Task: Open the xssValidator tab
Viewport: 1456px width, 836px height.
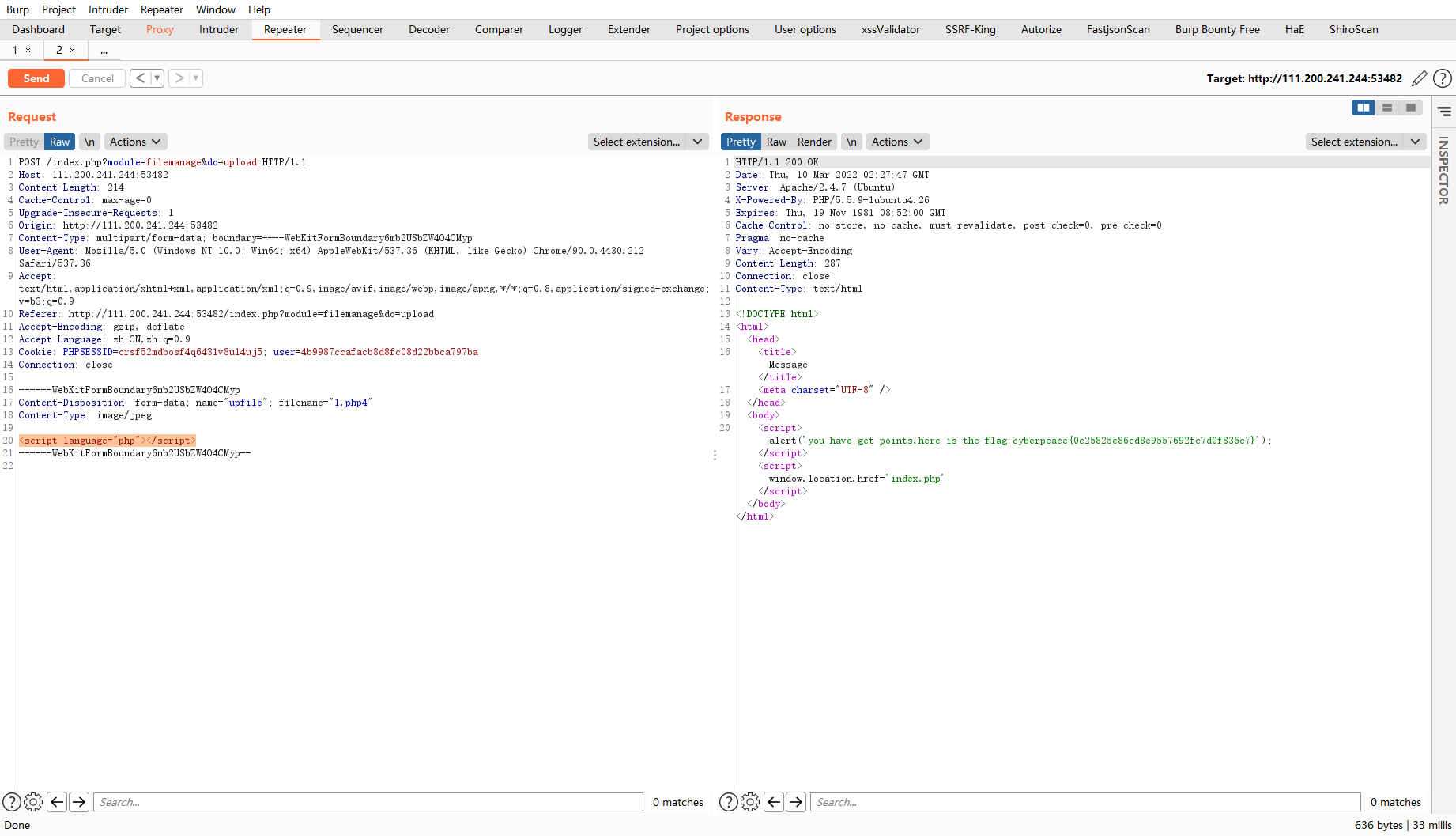Action: [891, 29]
